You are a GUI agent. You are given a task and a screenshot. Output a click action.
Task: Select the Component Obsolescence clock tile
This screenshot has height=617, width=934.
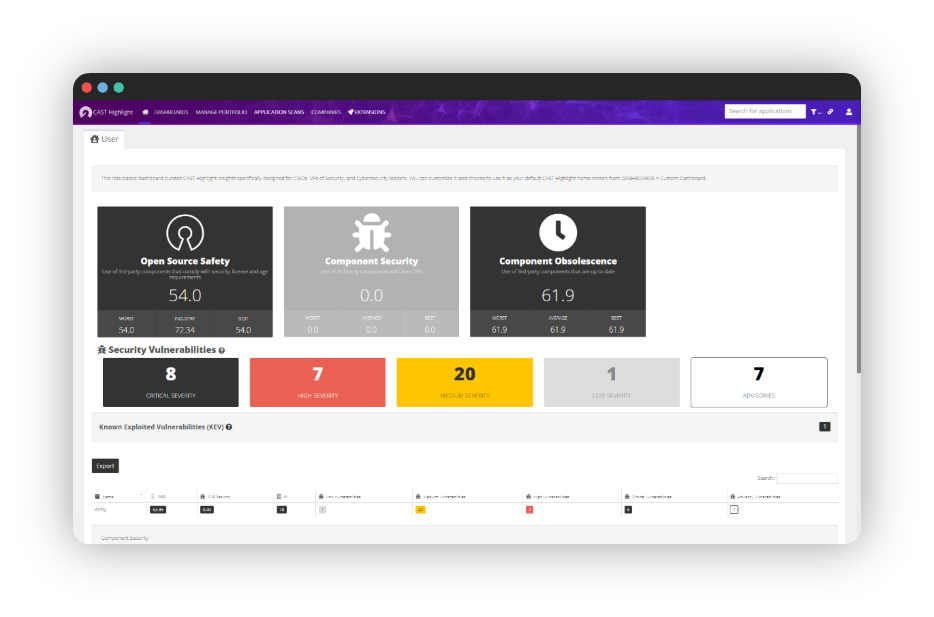pos(557,270)
